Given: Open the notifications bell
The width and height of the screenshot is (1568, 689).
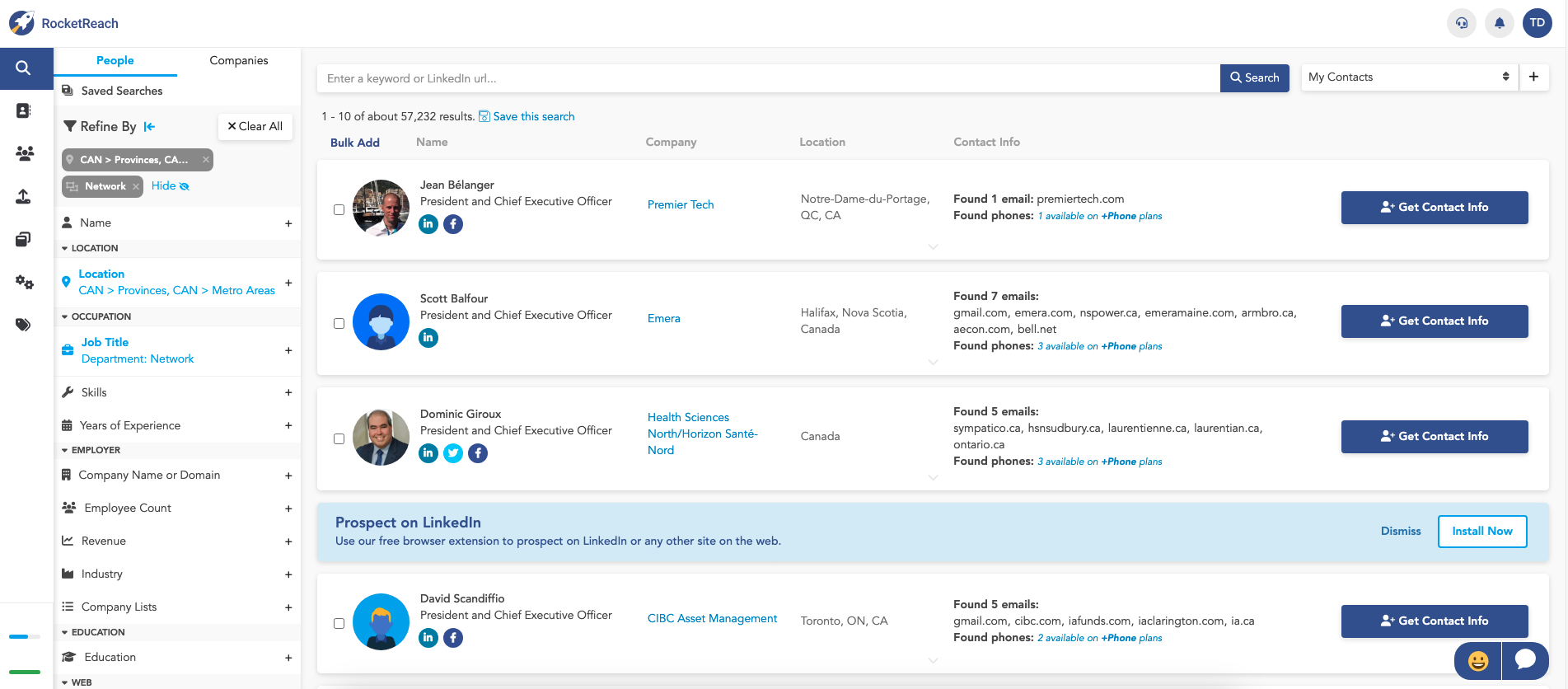Looking at the screenshot, I should 1500,23.
